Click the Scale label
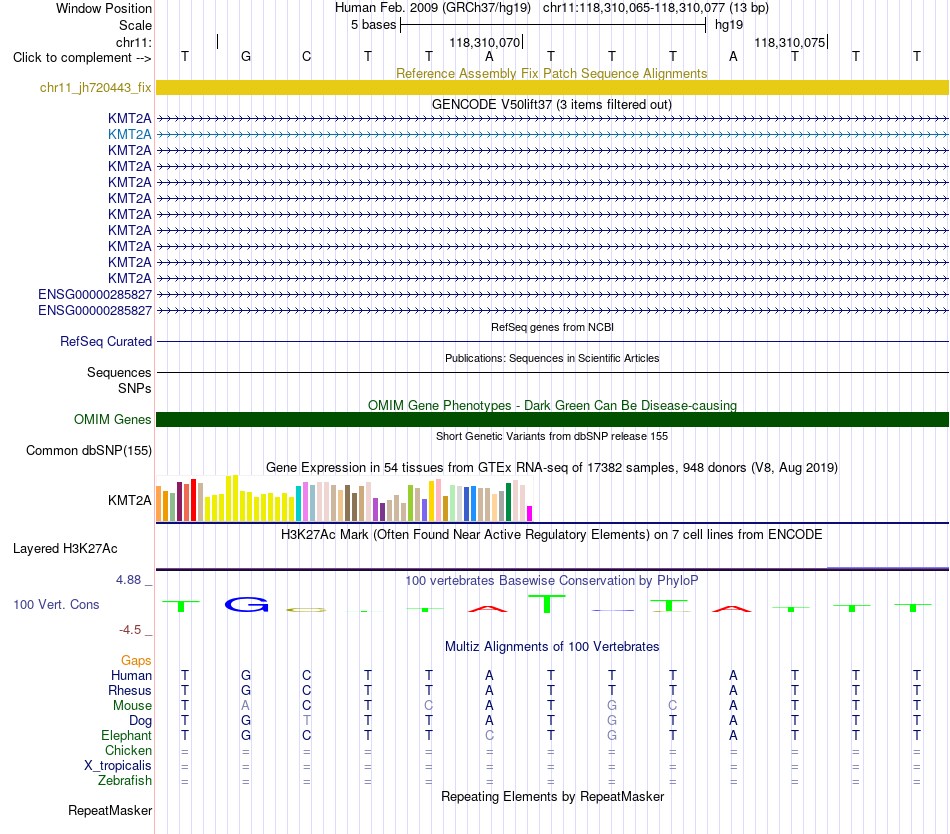Screen dimensions: 950x834 [135, 25]
